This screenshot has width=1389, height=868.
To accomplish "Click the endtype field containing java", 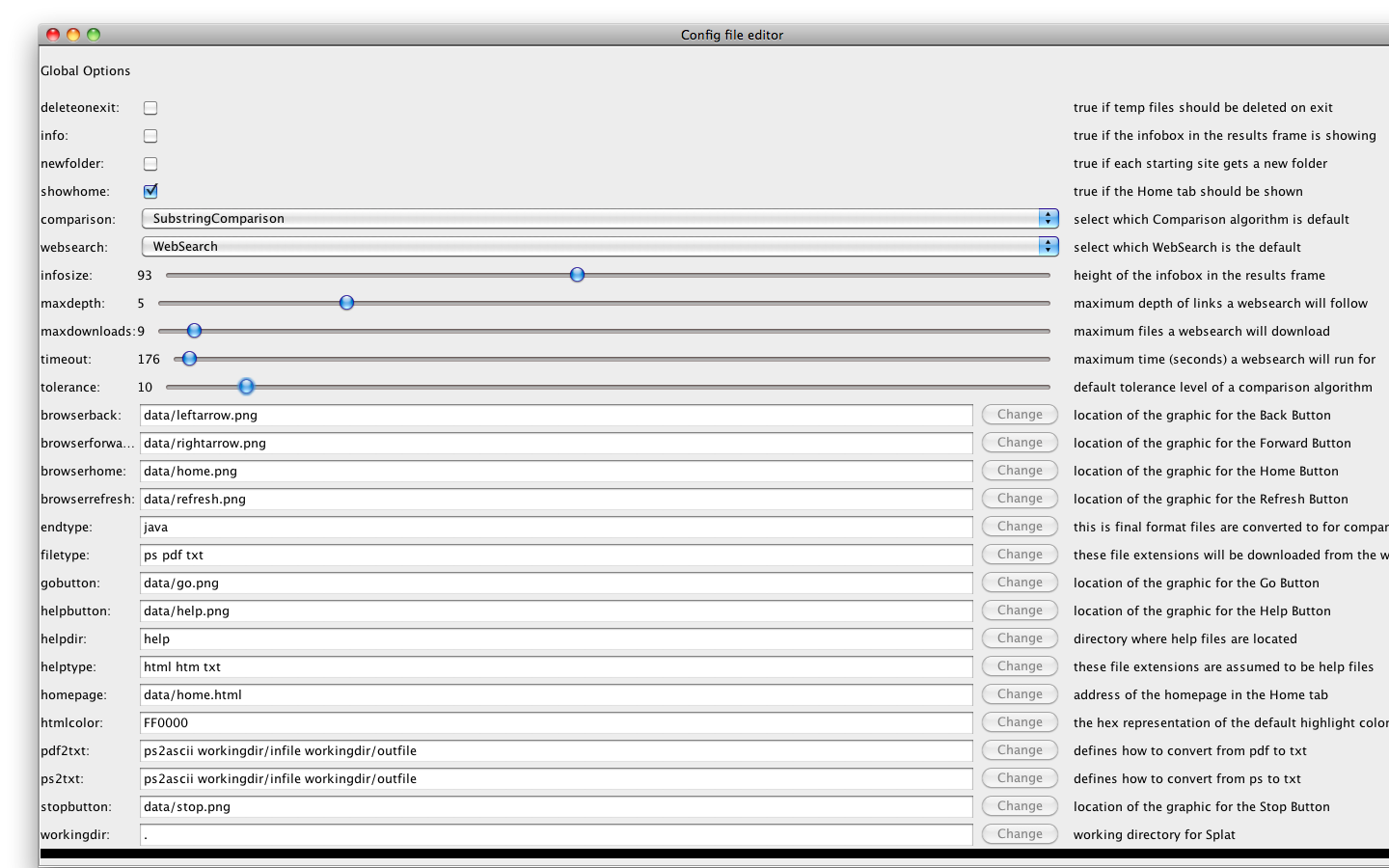I will click(557, 528).
